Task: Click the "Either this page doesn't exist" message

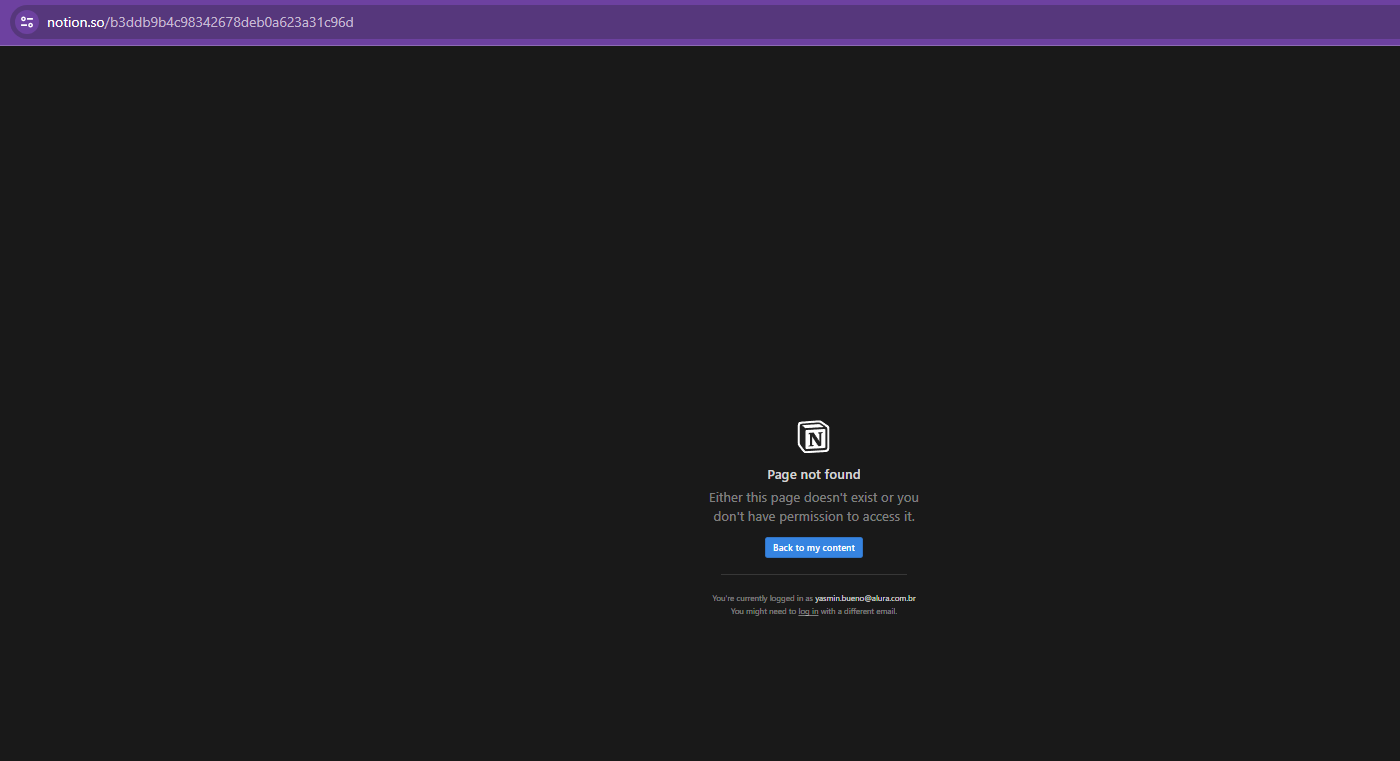Action: (x=814, y=507)
